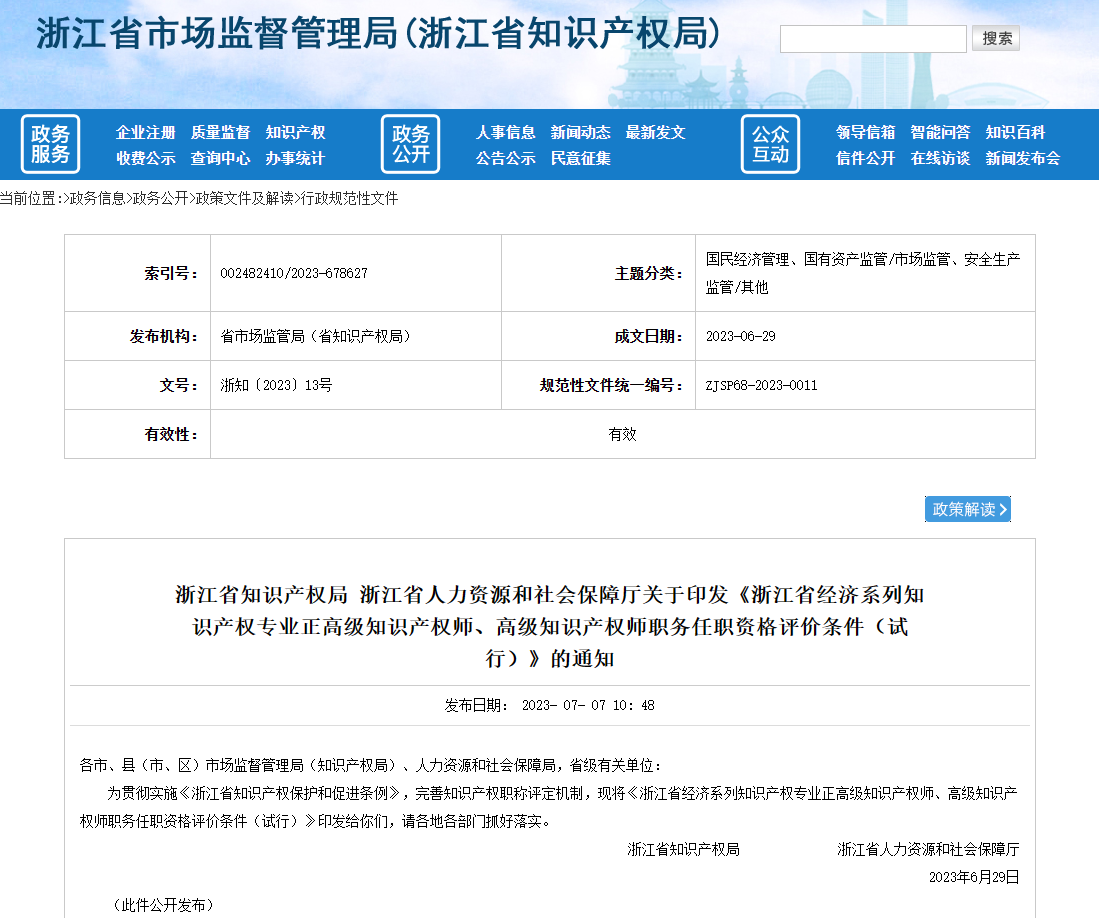Open the 公众互动 section badge
The image size is (1099, 918).
(x=770, y=143)
